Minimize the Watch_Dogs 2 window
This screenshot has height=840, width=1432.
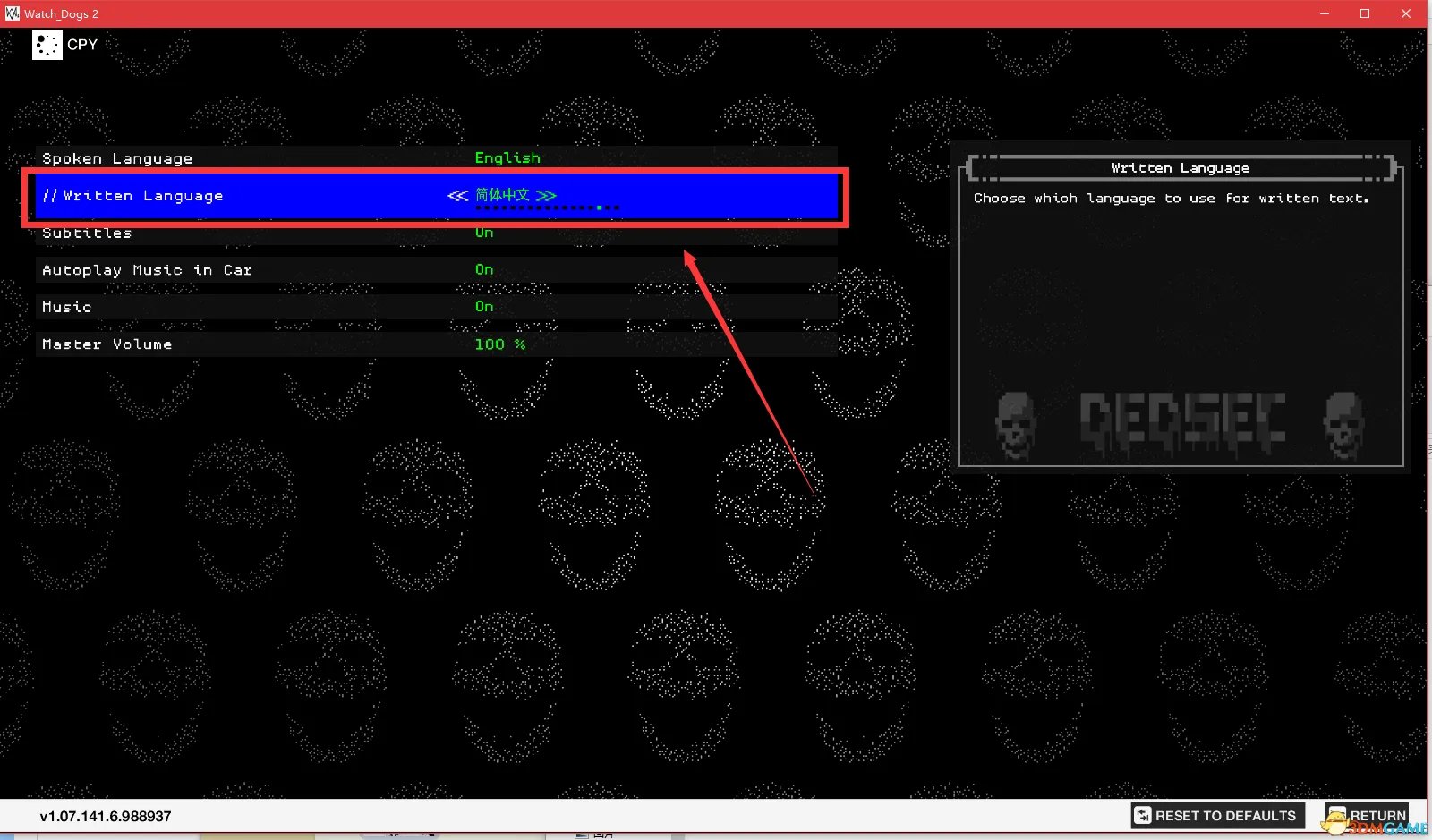point(1325,13)
